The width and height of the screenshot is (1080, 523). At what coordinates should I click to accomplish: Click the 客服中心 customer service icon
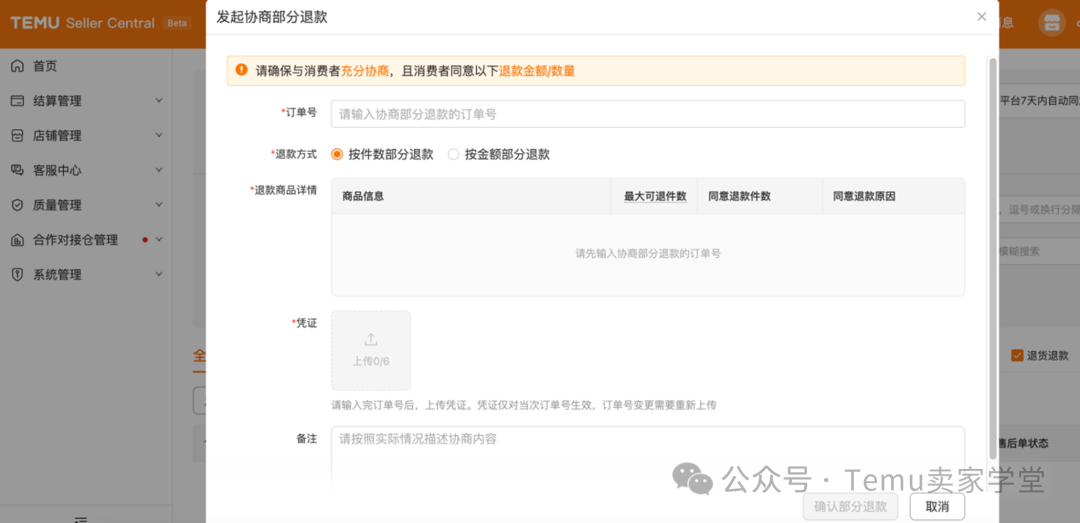[x=17, y=170]
